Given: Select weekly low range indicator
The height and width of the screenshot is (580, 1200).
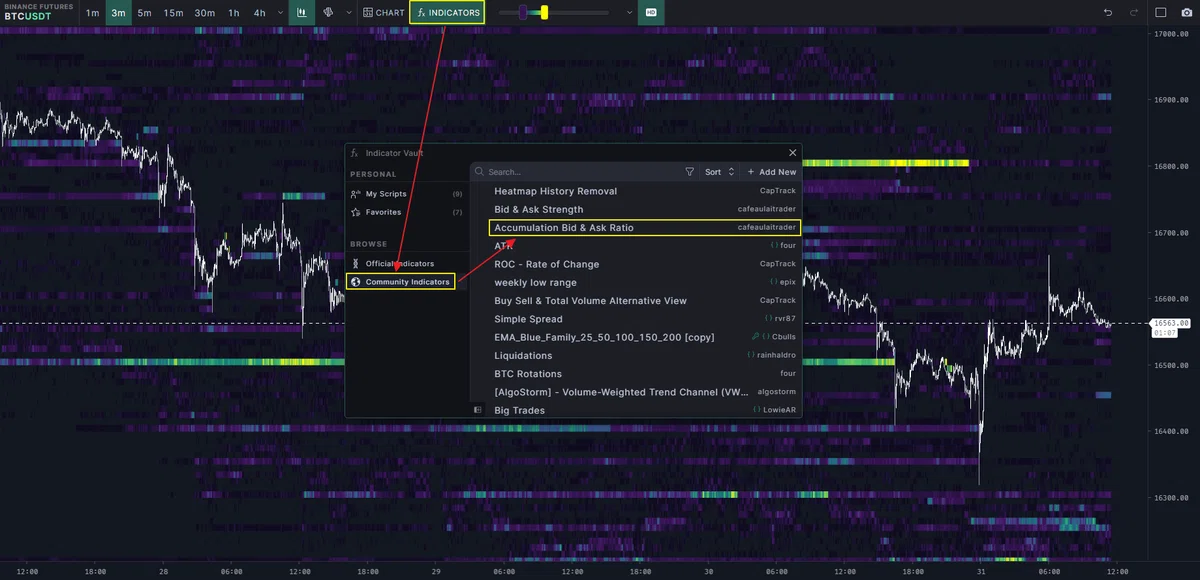Looking at the screenshot, I should click(x=644, y=283).
